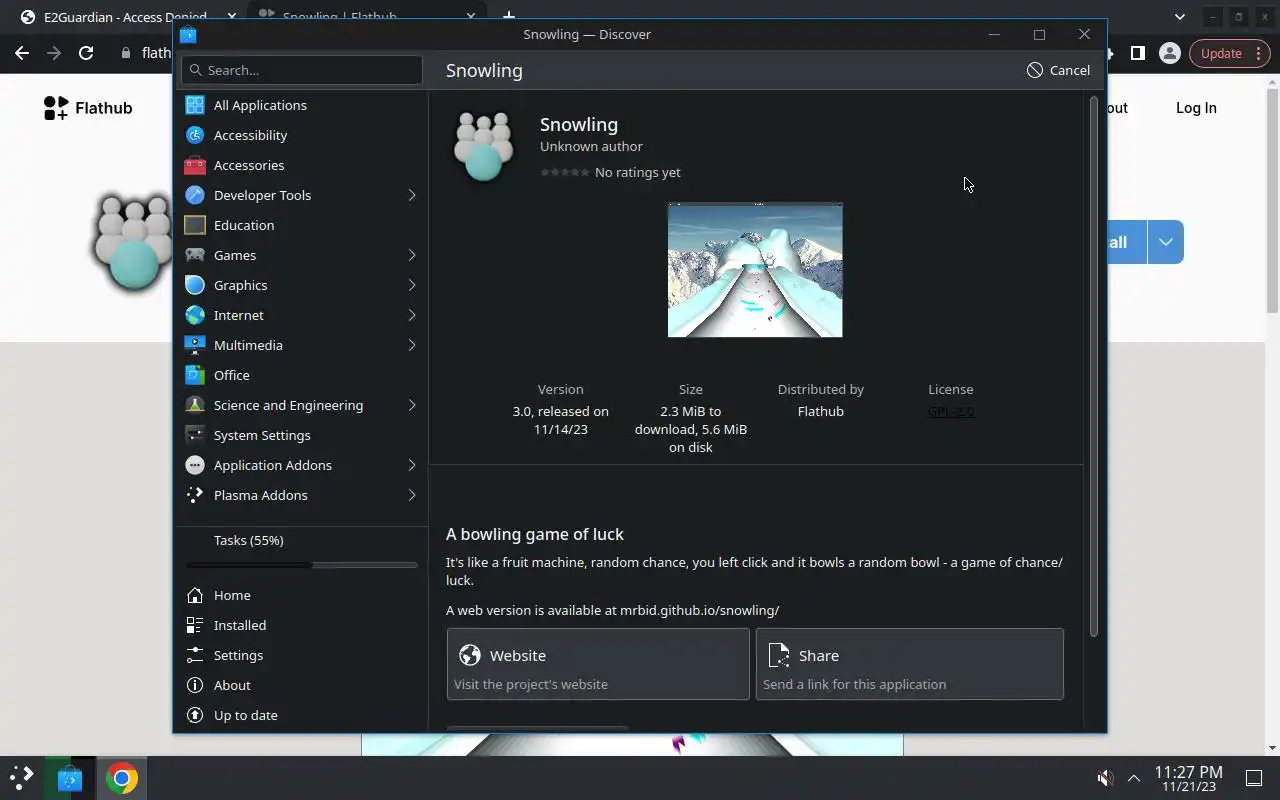The image size is (1280, 800).
Task: Click the Graphics category icon
Action: [x=195, y=285]
